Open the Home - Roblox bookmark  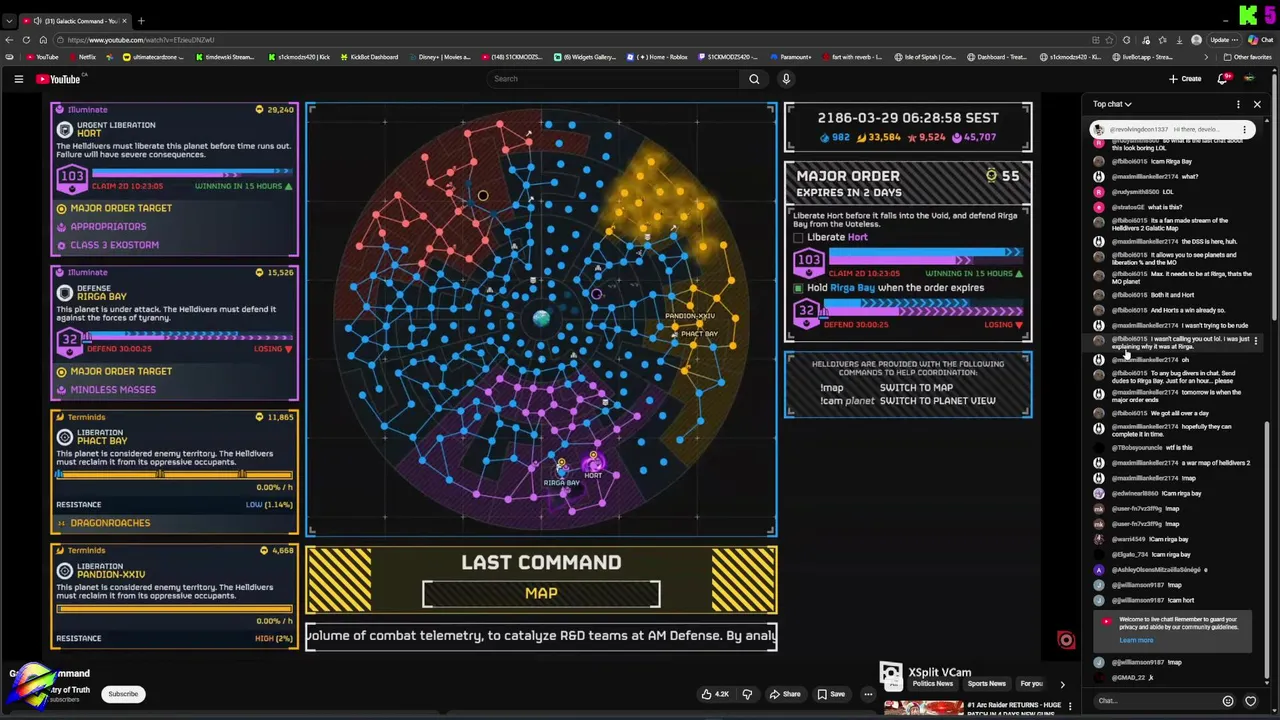point(657,57)
